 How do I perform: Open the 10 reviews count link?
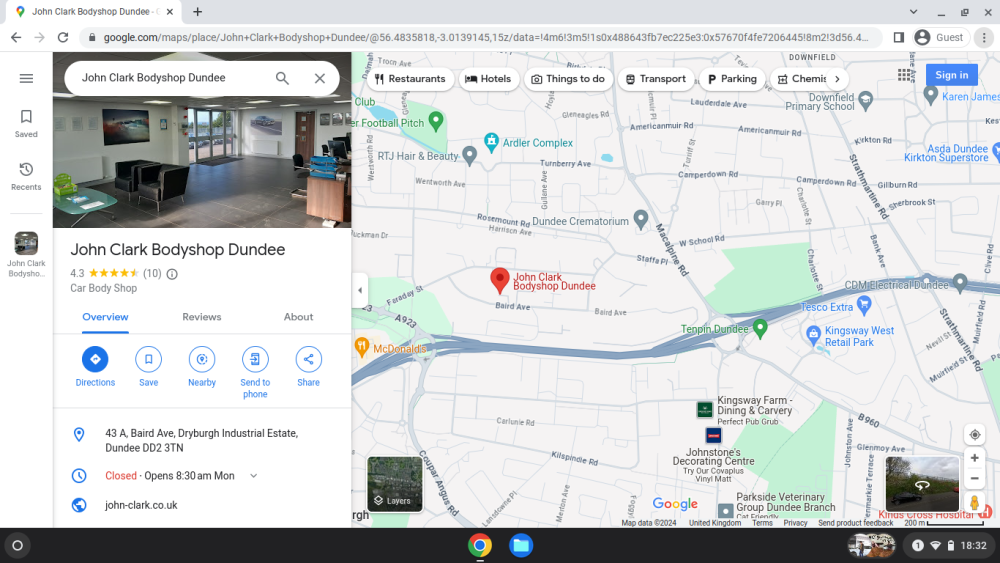coord(152,274)
